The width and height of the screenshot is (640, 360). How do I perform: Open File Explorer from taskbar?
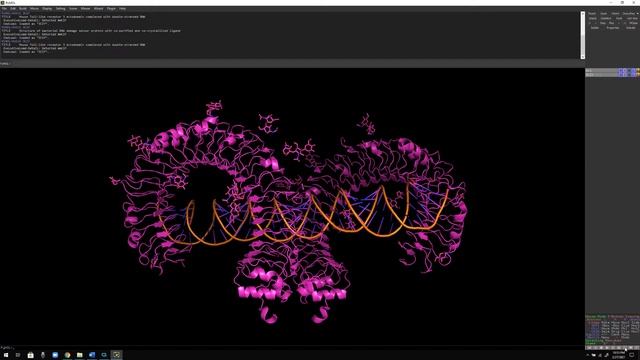point(80,355)
